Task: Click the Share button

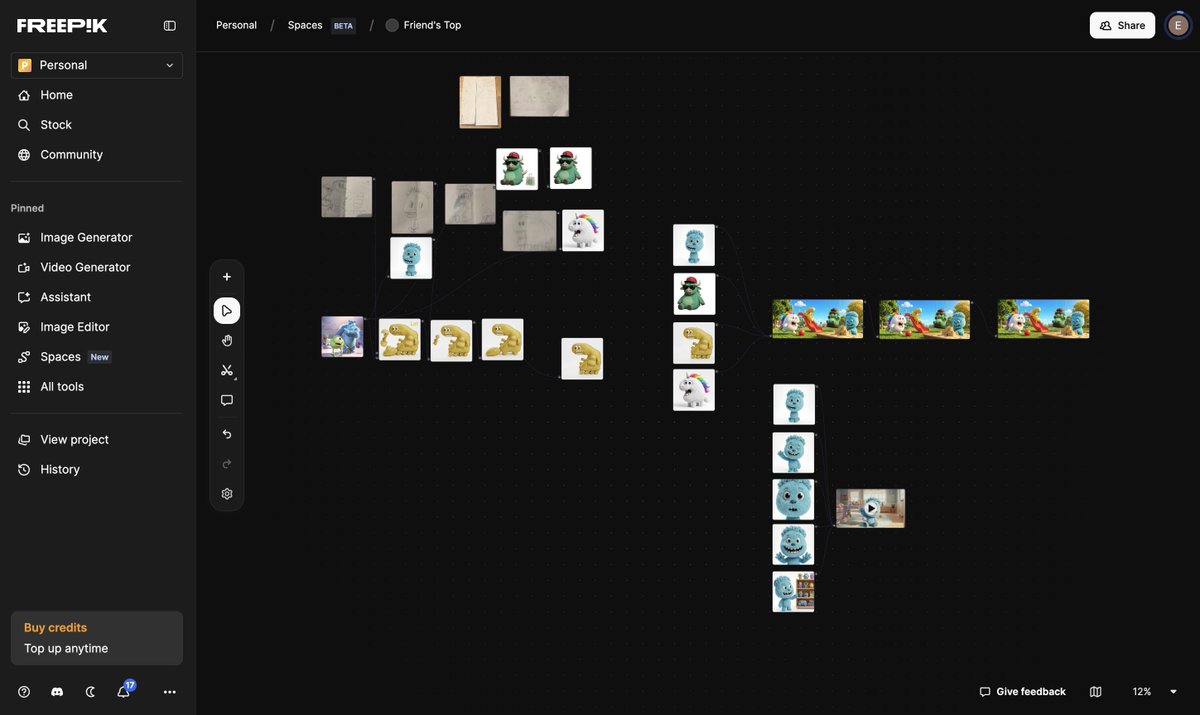Action: tap(1122, 25)
